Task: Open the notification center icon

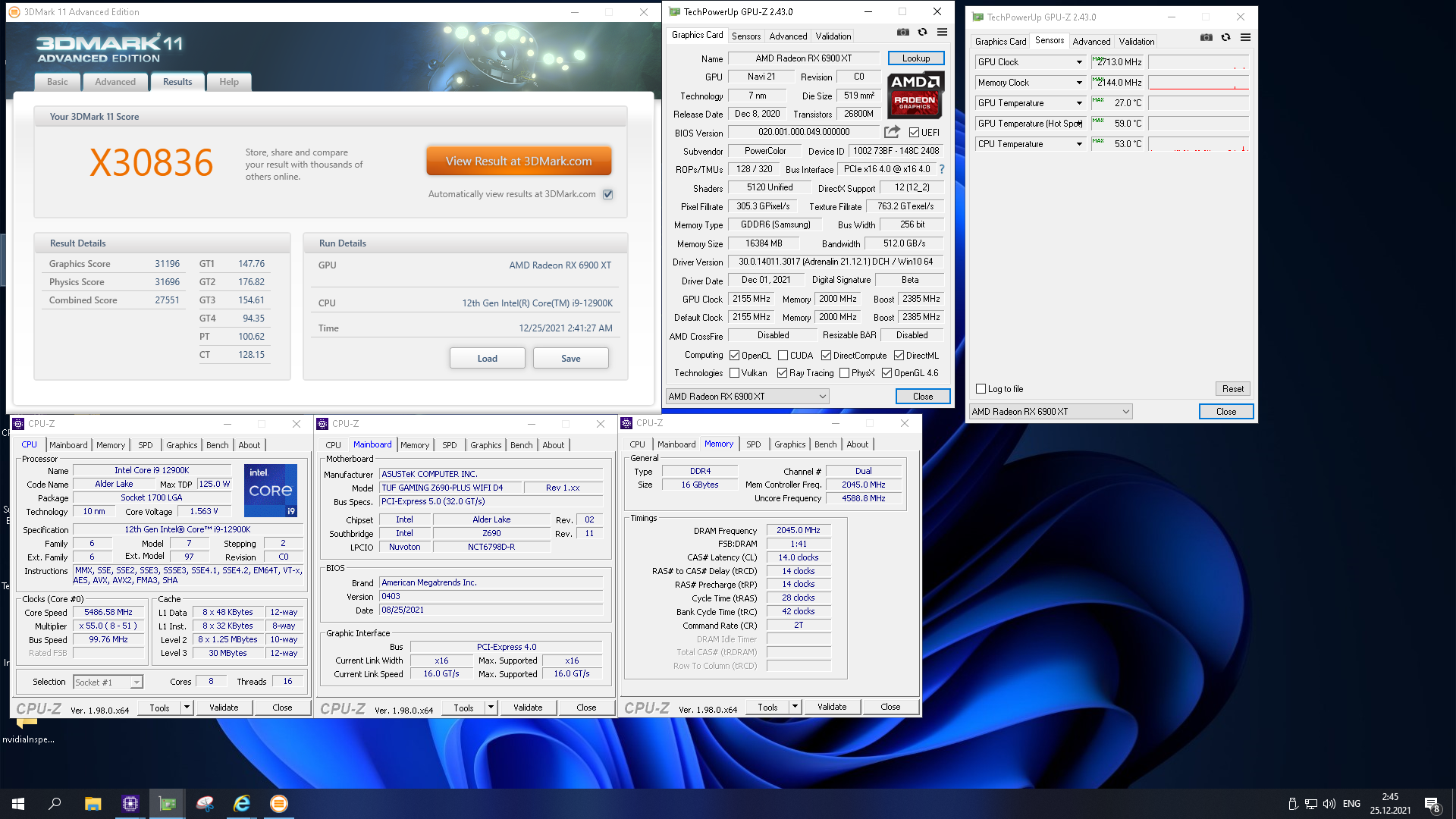Action: [1432, 804]
